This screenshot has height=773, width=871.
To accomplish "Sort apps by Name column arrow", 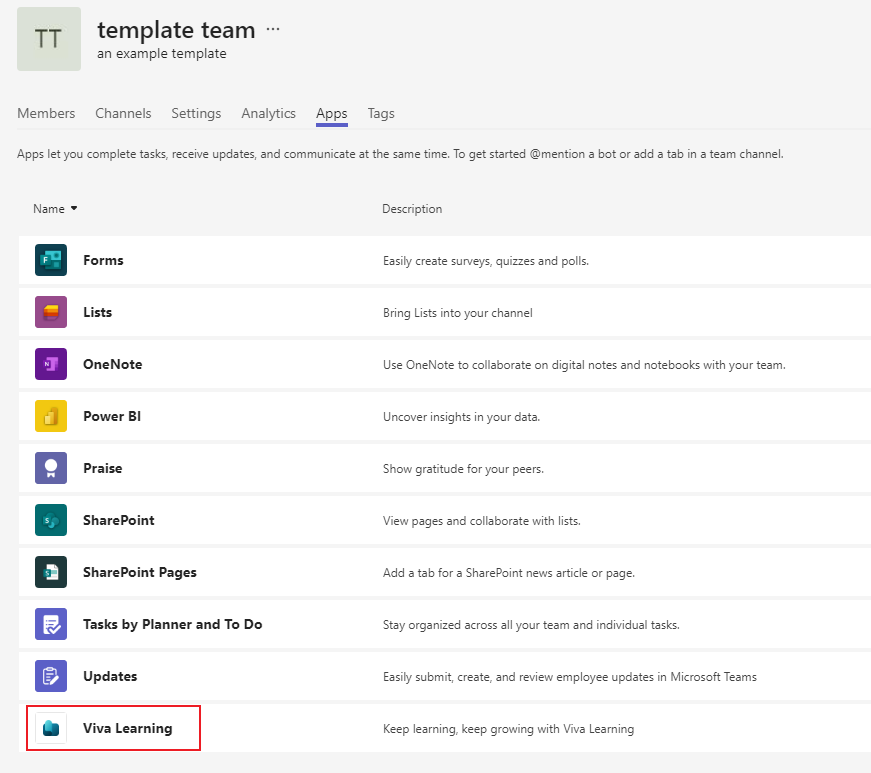I will (74, 208).
